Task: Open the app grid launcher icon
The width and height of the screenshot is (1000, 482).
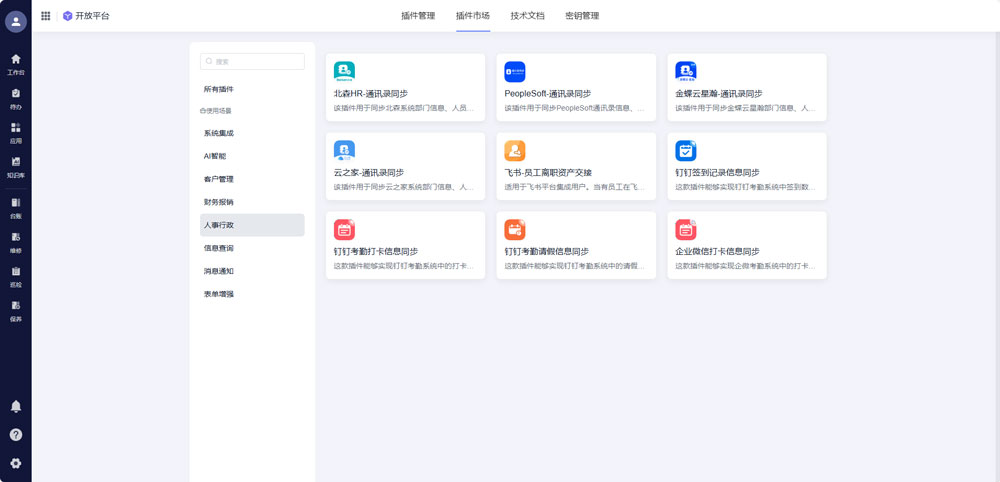Action: point(46,16)
